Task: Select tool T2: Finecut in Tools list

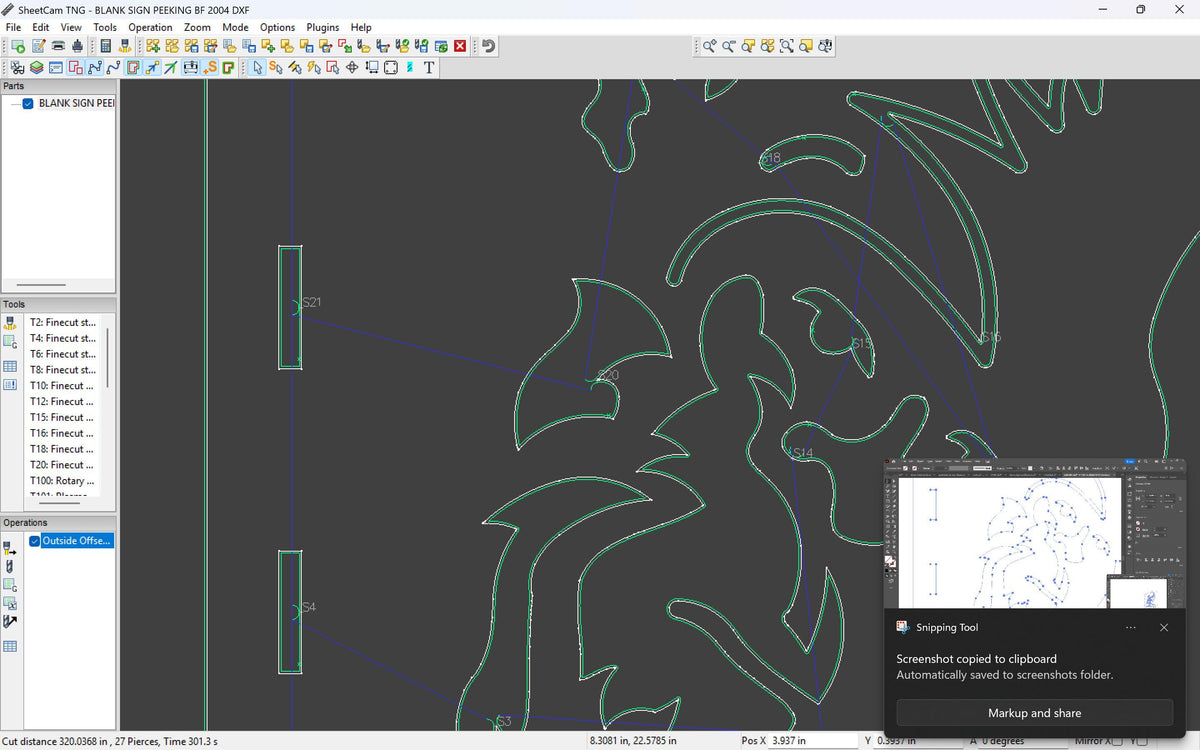Action: tap(63, 322)
